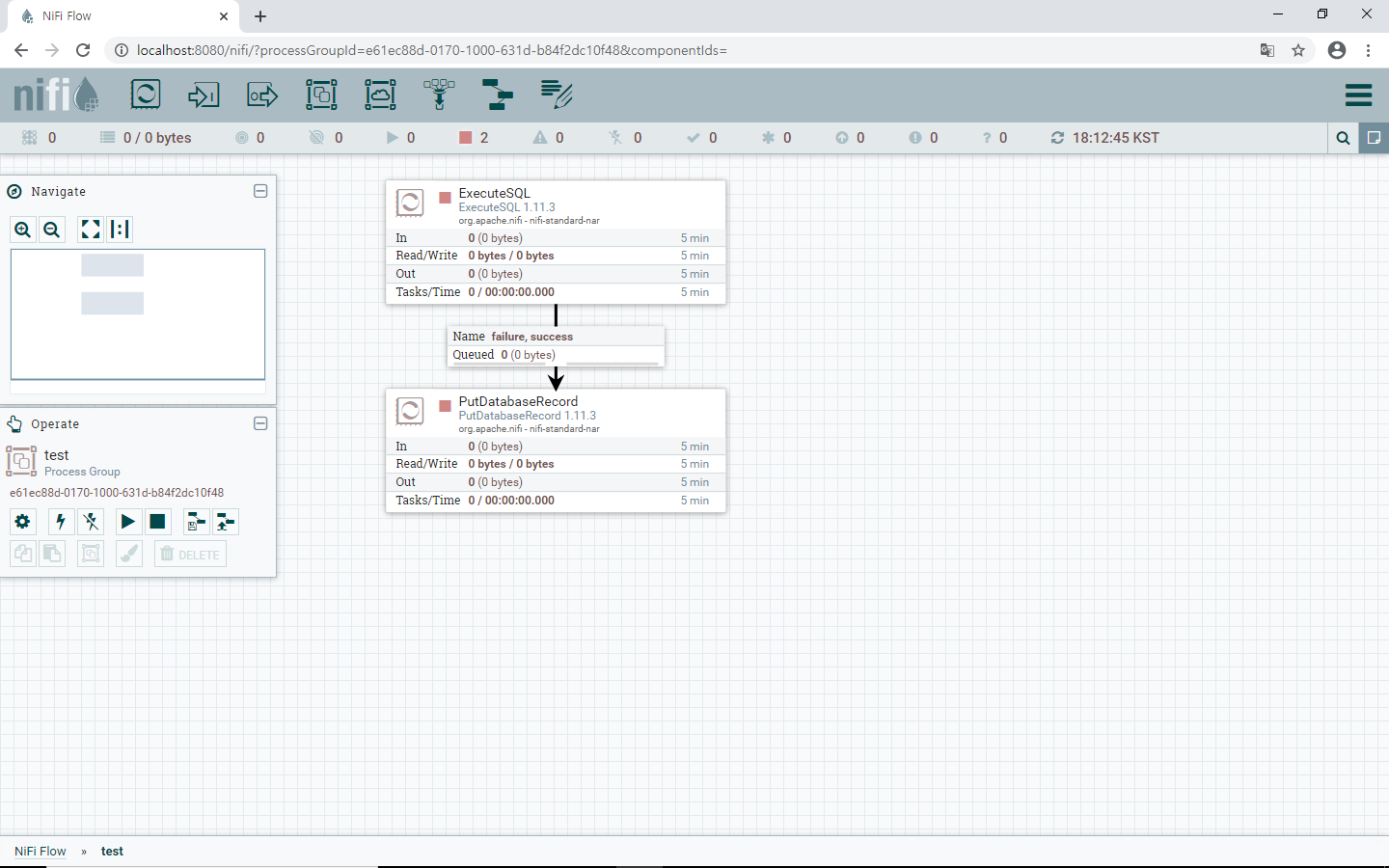Open a new browser tab
The width and height of the screenshot is (1389, 868).
pyautogui.click(x=260, y=16)
